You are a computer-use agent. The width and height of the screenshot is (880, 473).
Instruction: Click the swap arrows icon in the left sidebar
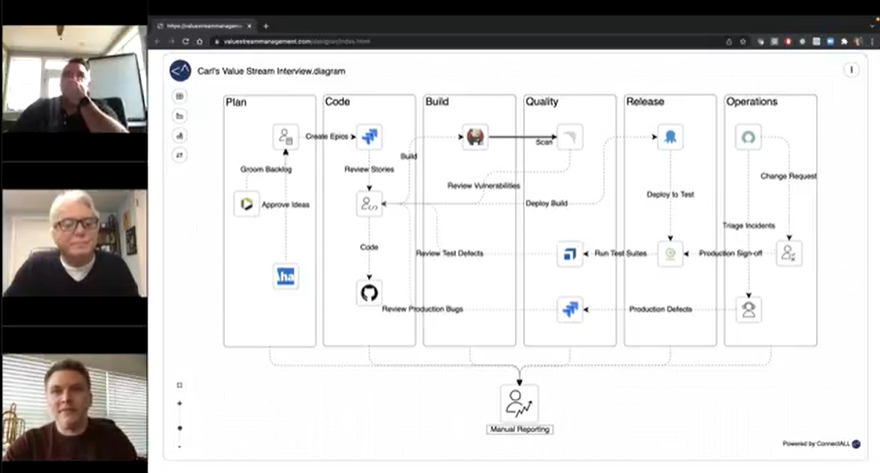[180, 155]
